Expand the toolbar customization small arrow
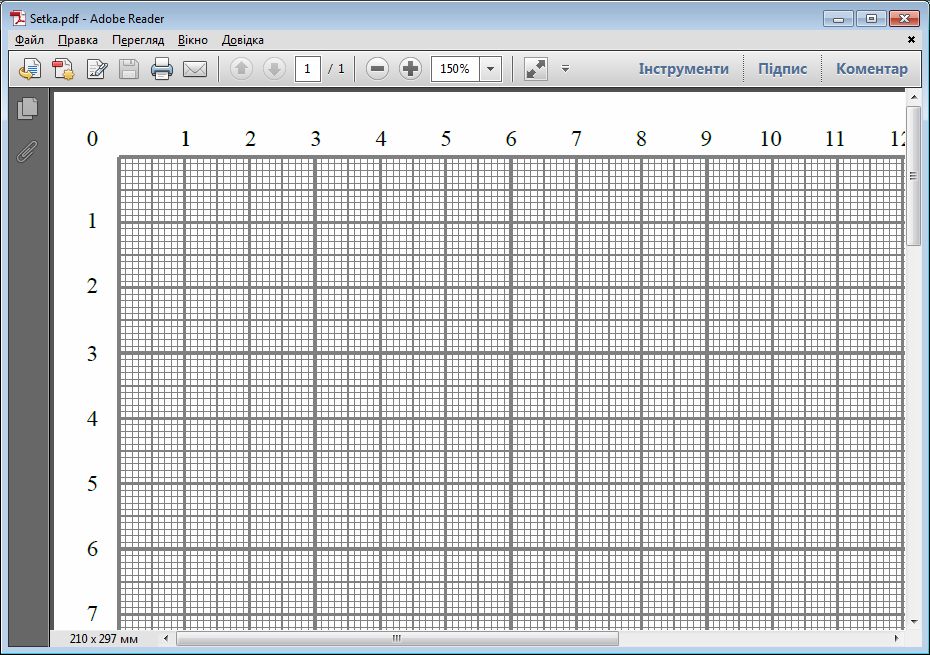Screen dimensions: 930x655 pyautogui.click(x=565, y=69)
